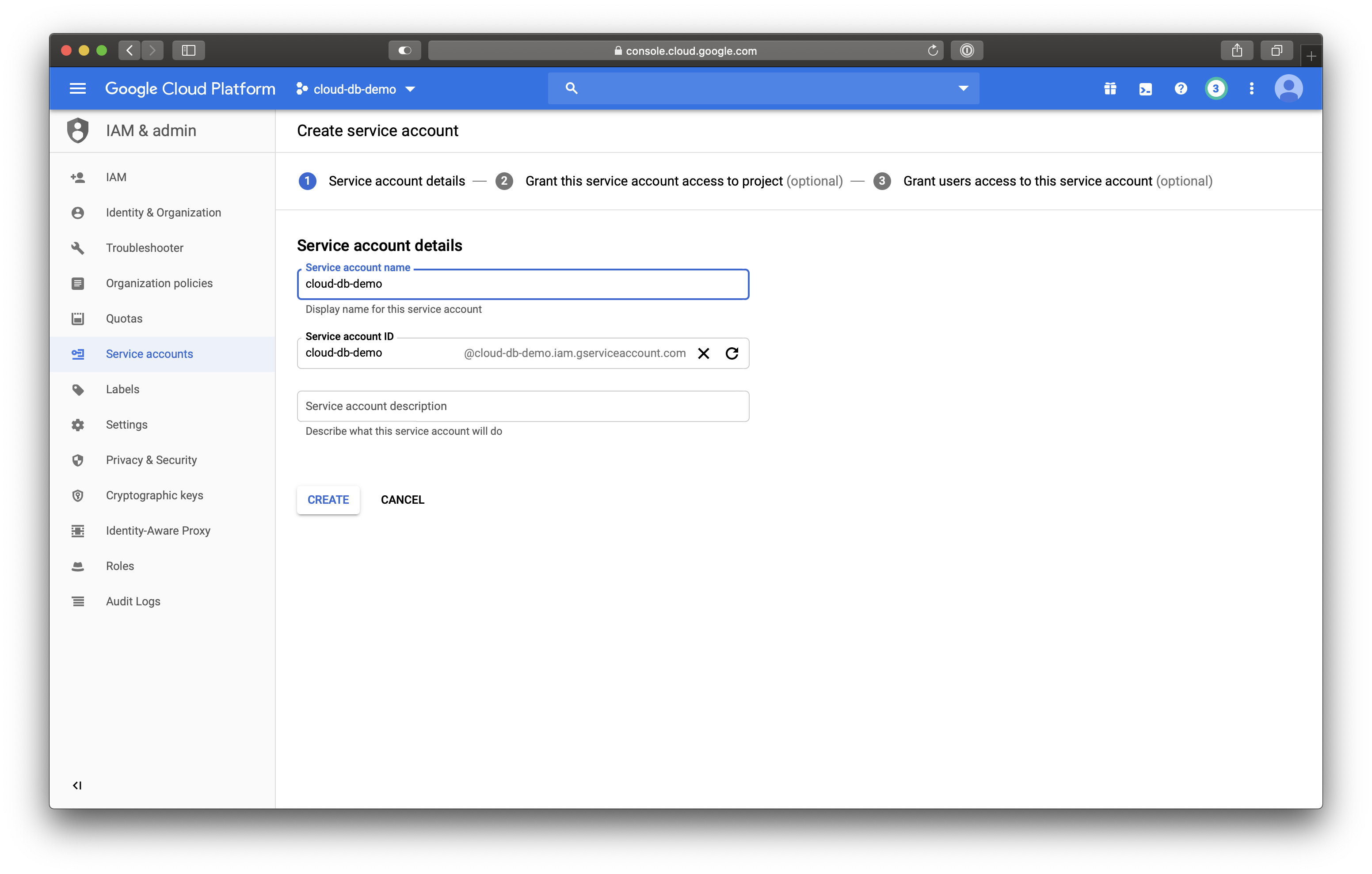Toggle the Safari sidebar button
1372x874 pixels.
(x=189, y=50)
